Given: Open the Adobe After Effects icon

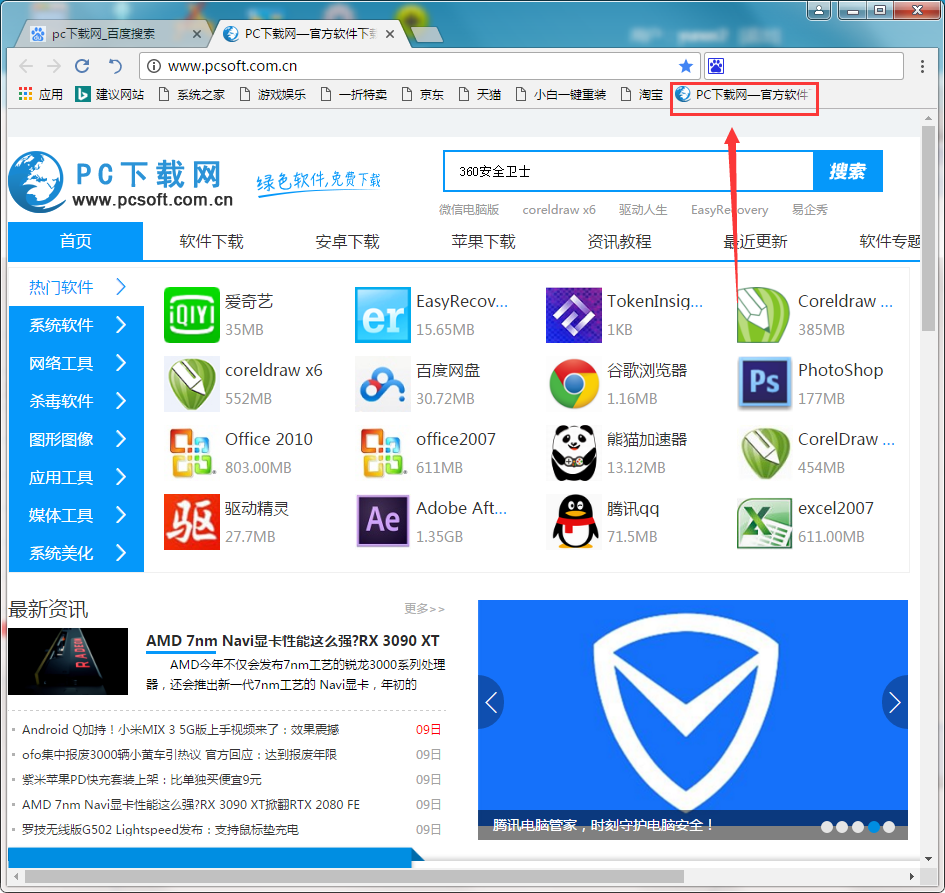Looking at the screenshot, I should pyautogui.click(x=383, y=522).
